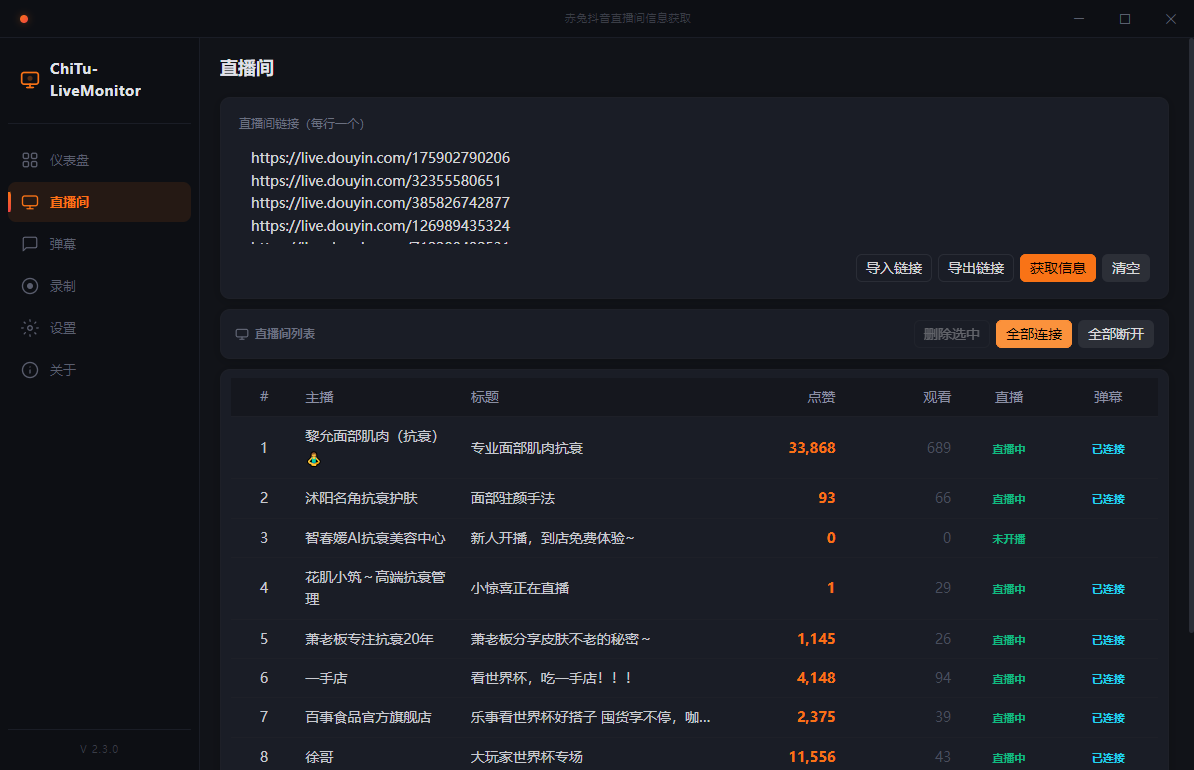Select the row for 沭阳名角抗衰护肤
The width and height of the screenshot is (1194, 770).
tap(694, 498)
